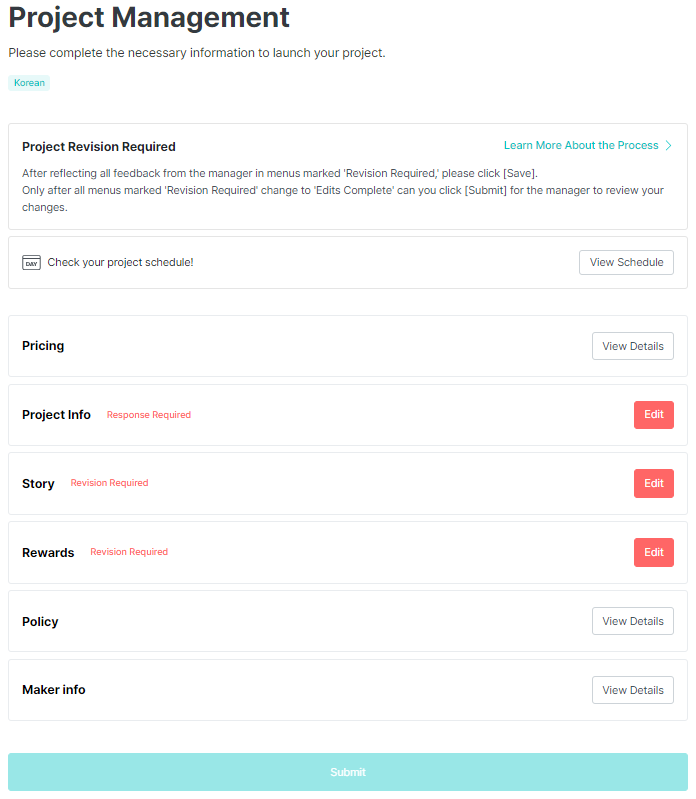Click the Response Required status label
This screenshot has height=799, width=696.
click(x=149, y=415)
